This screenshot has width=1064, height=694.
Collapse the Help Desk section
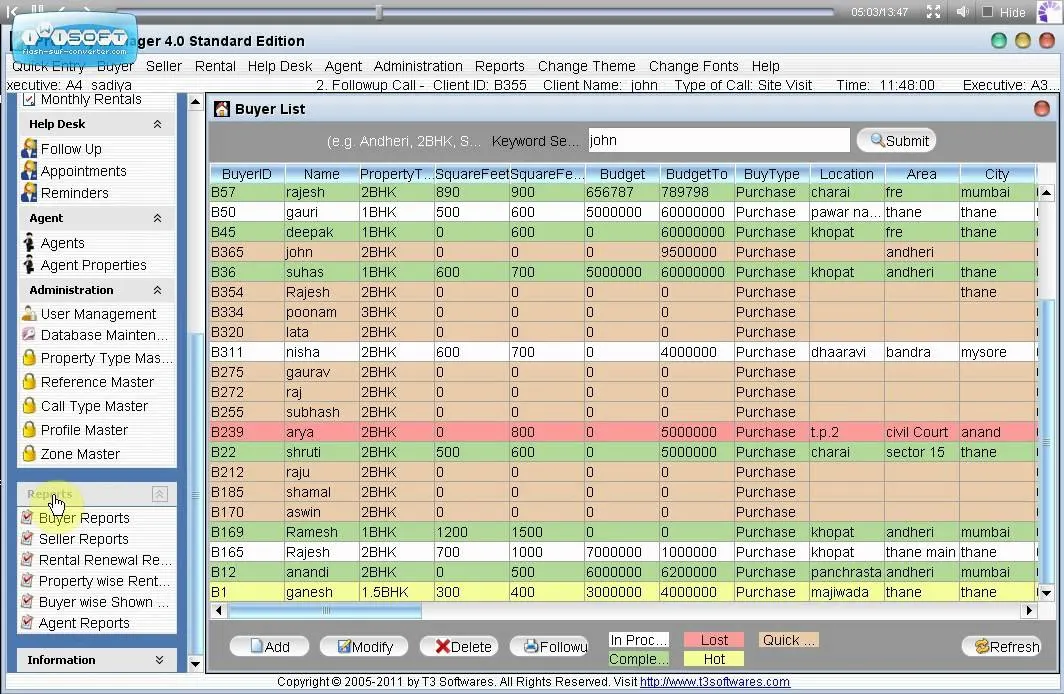157,124
